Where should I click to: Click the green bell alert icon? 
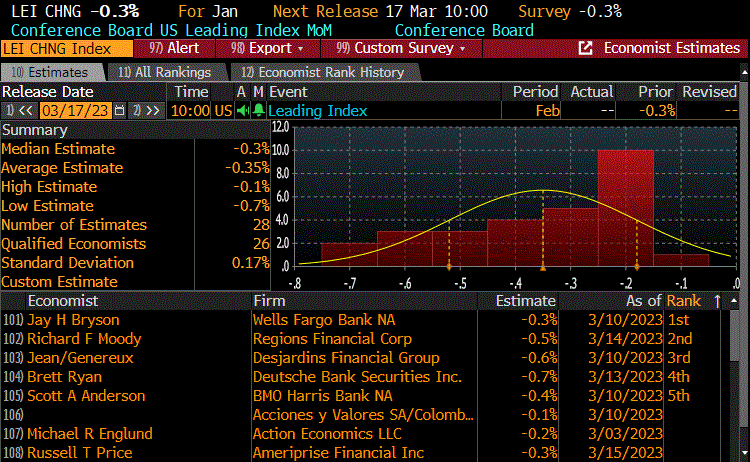pyautogui.click(x=259, y=110)
